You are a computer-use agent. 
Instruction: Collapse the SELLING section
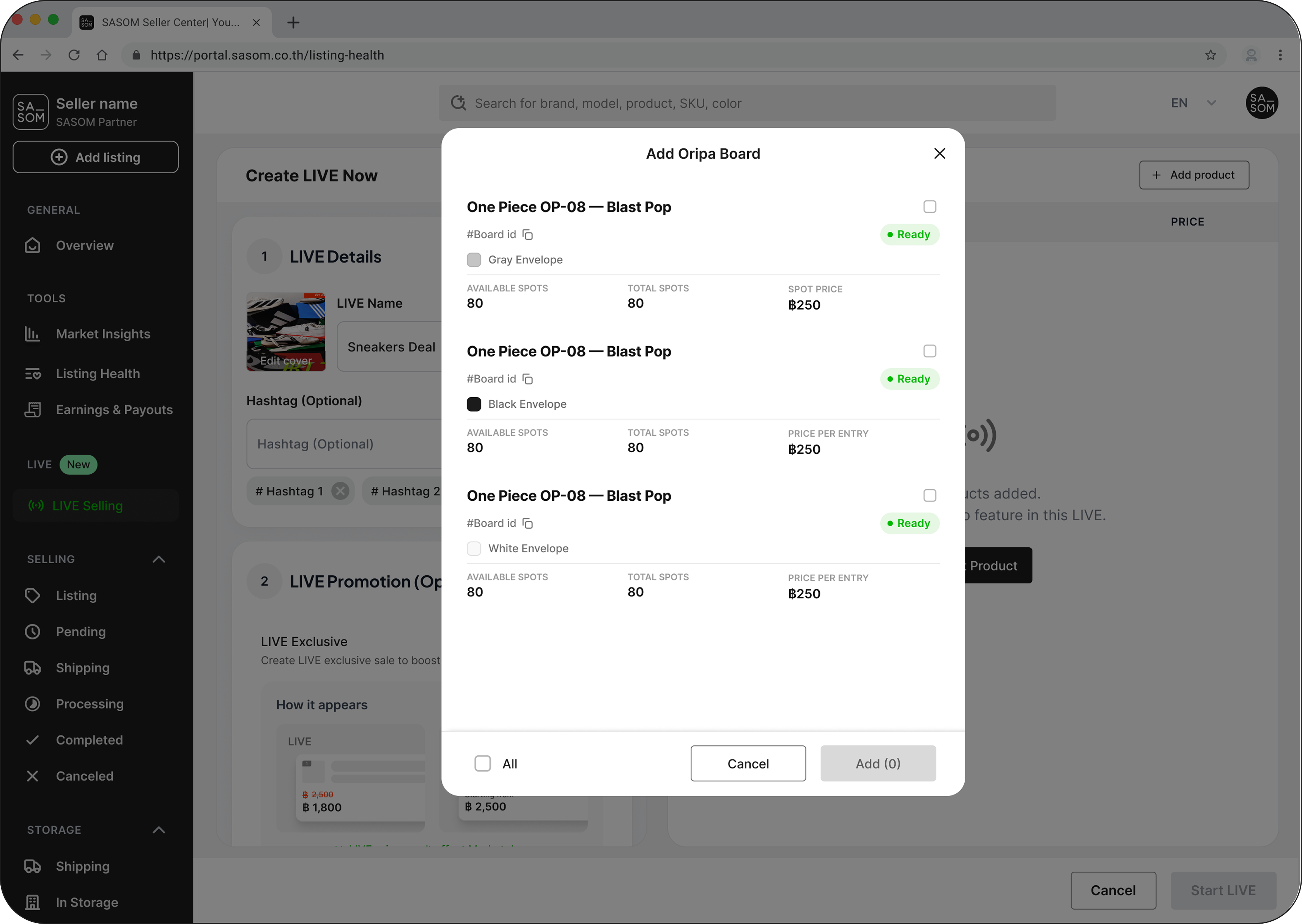pos(159,559)
